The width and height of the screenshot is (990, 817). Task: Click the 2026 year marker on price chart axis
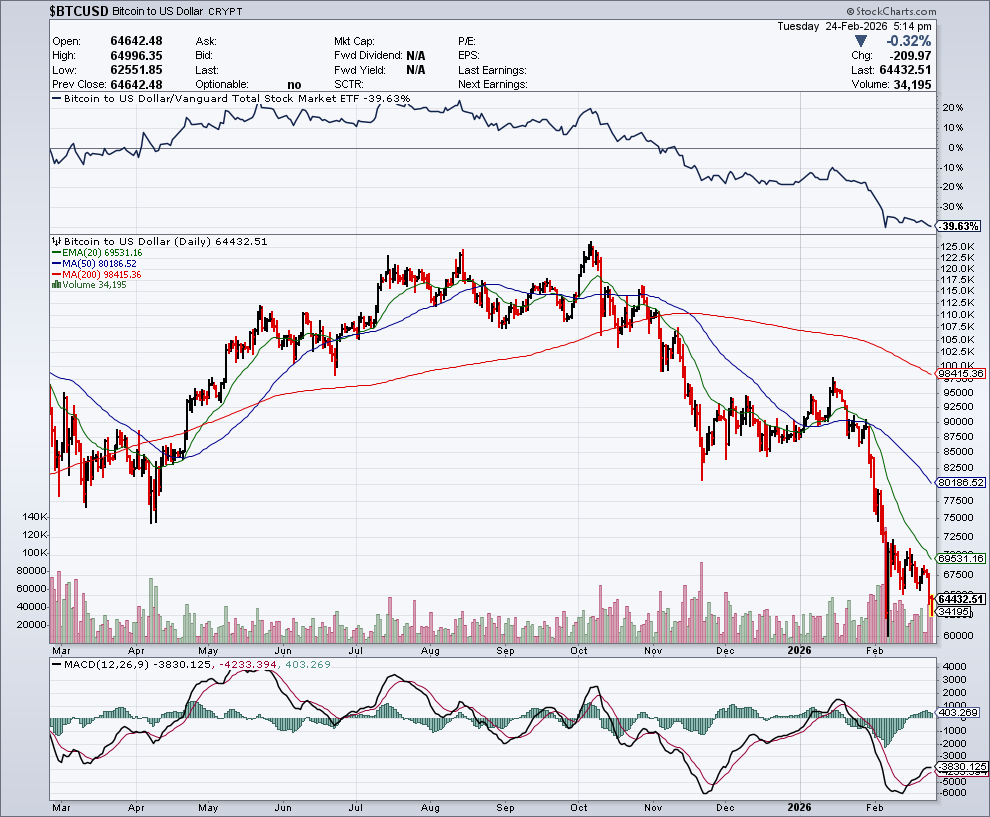tap(798, 649)
